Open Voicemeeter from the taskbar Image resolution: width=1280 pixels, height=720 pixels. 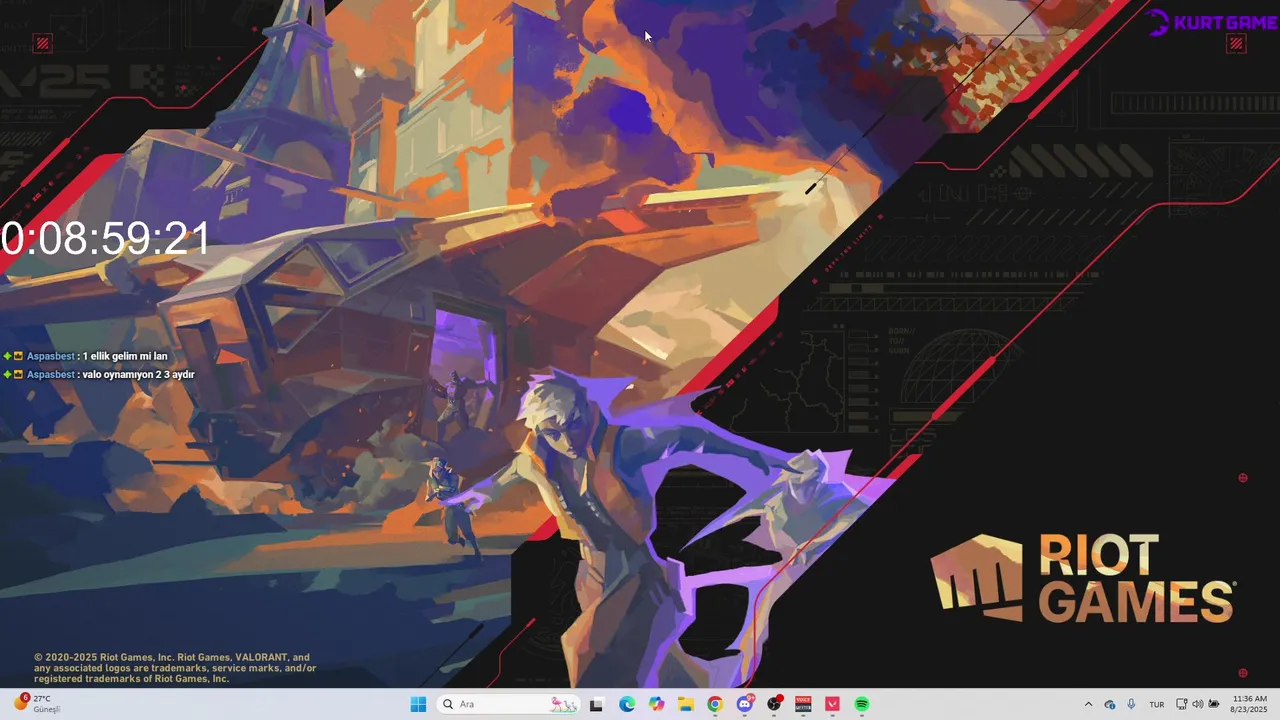[803, 704]
